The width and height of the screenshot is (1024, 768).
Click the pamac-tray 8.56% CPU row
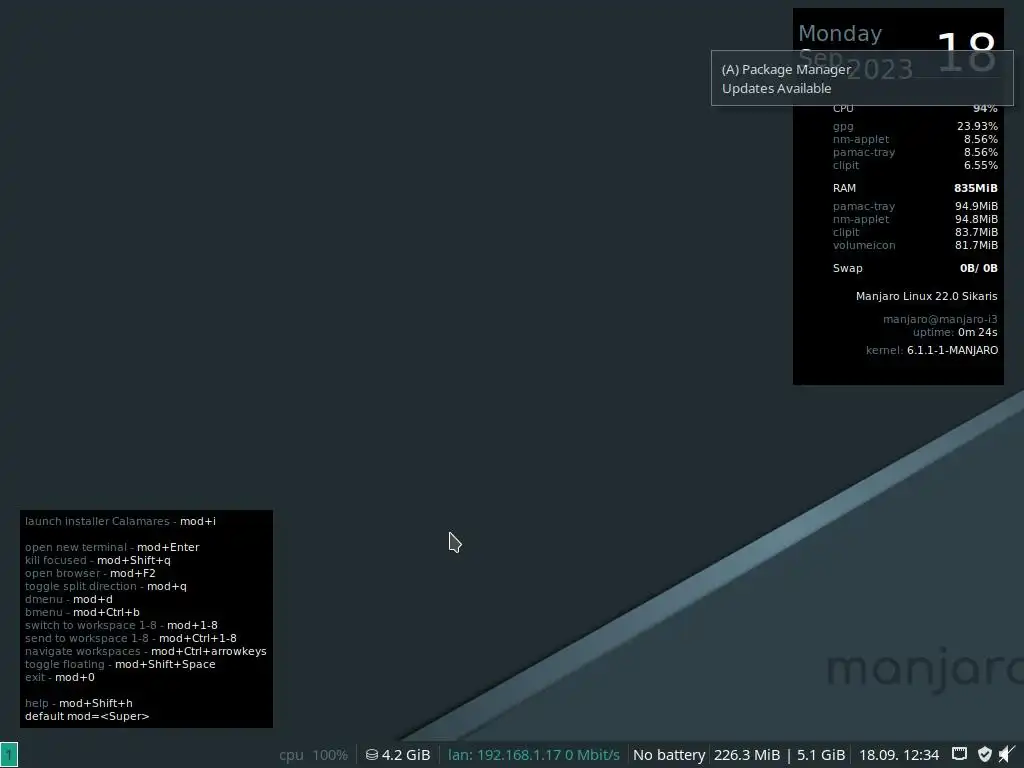(x=915, y=152)
